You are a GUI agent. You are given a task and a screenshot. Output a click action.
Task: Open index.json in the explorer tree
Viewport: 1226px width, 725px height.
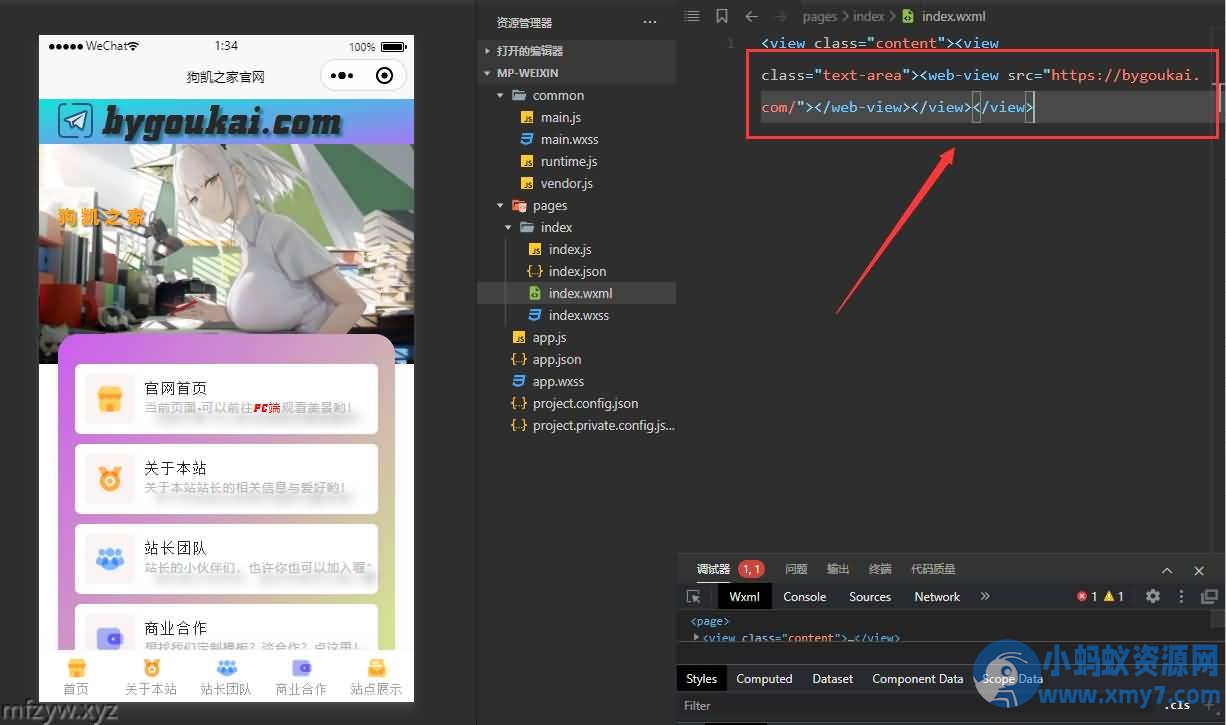point(577,271)
